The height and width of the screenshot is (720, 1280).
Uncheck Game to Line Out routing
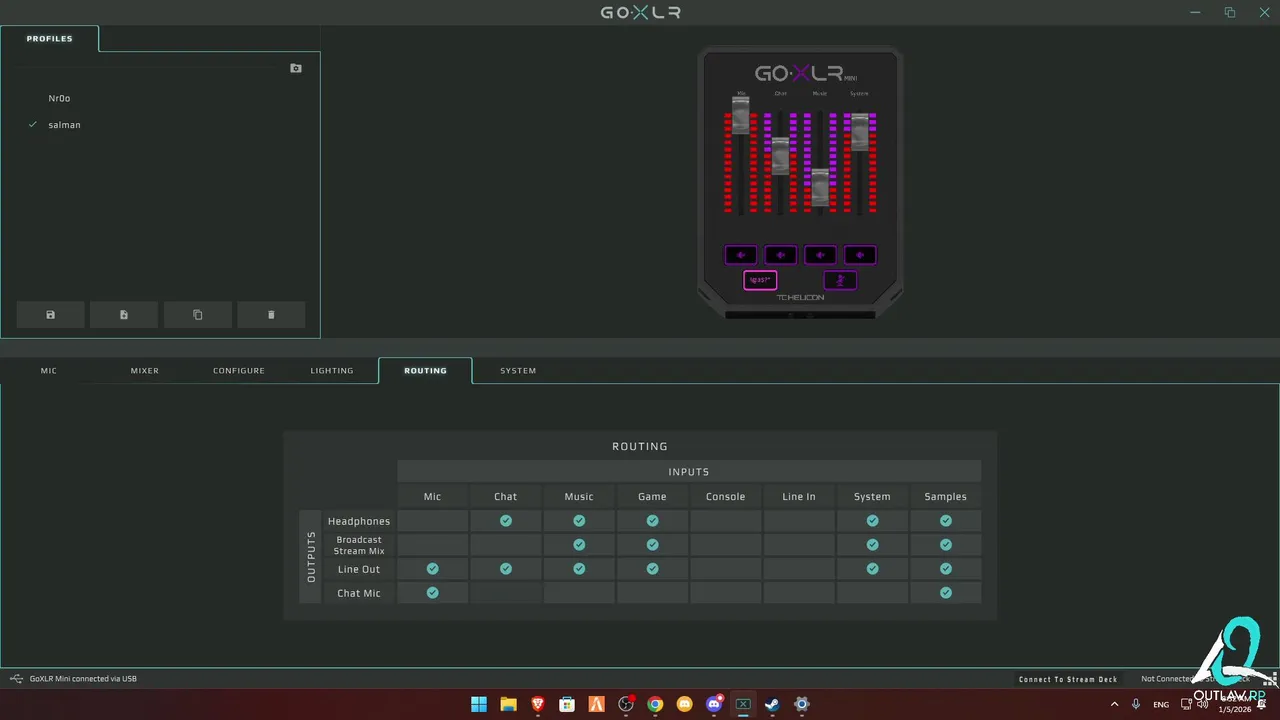click(x=652, y=569)
